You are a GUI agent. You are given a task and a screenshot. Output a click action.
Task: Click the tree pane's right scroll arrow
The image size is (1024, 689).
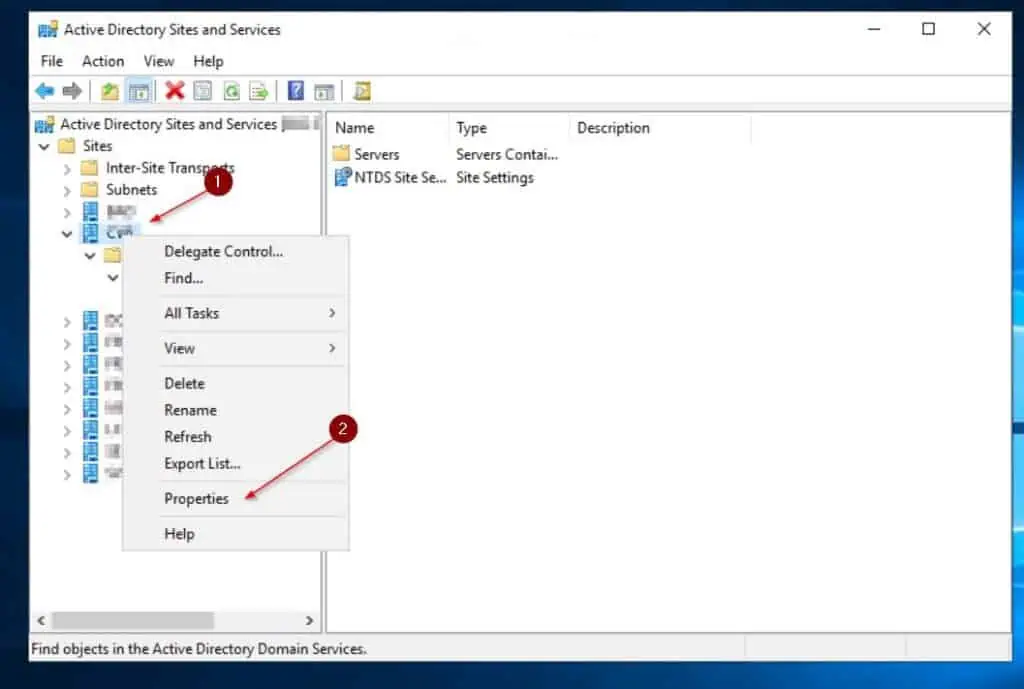(310, 620)
